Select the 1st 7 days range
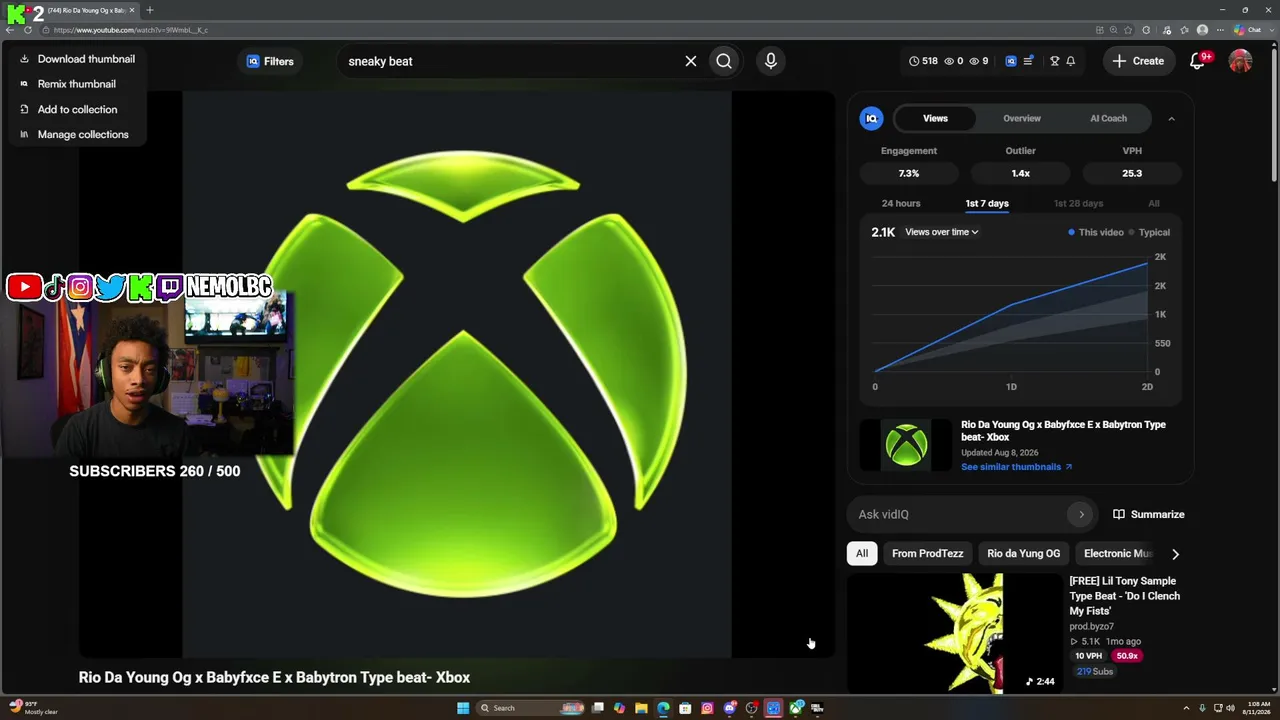The image size is (1280, 720). point(987,203)
